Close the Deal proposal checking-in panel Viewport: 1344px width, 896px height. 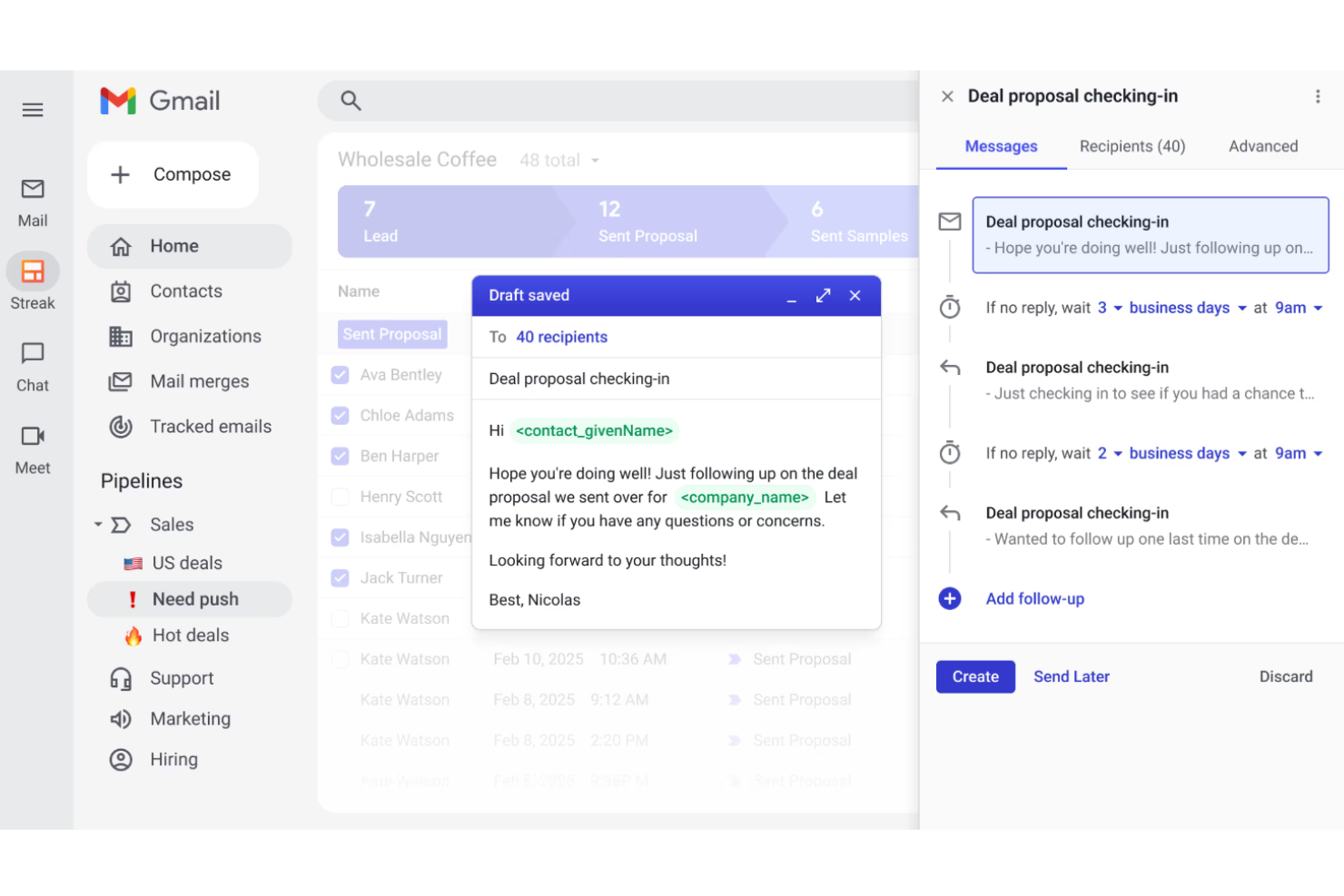coord(947,96)
